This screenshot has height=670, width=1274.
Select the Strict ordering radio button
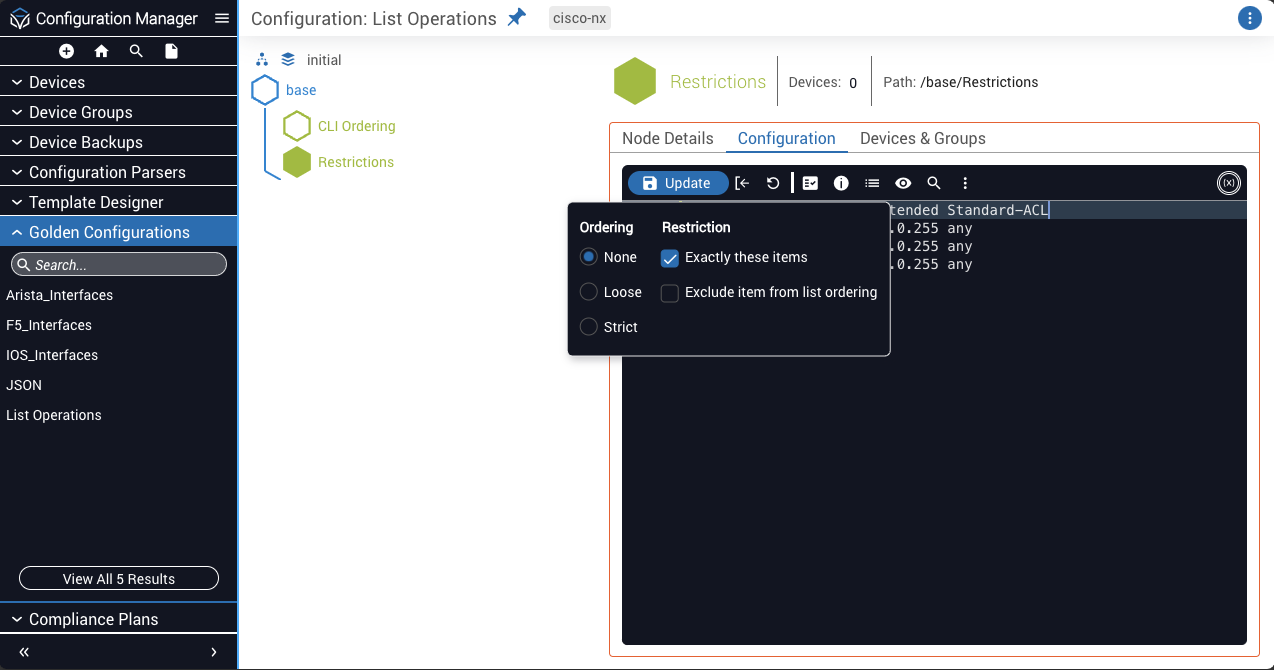click(589, 327)
